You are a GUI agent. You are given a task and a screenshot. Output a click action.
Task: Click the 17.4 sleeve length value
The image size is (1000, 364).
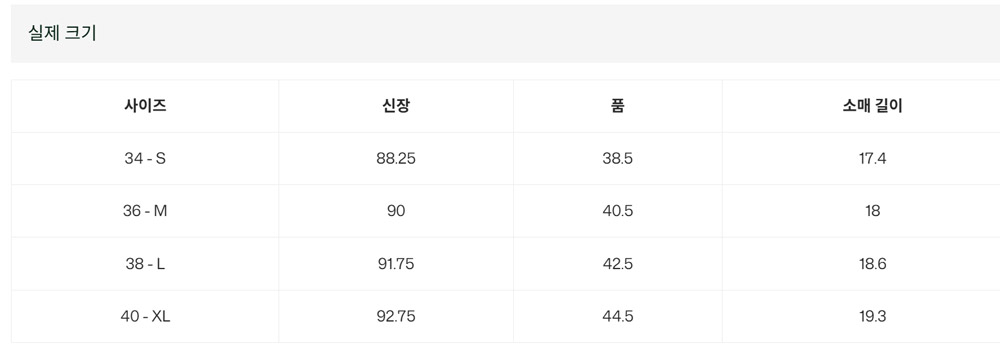872,159
